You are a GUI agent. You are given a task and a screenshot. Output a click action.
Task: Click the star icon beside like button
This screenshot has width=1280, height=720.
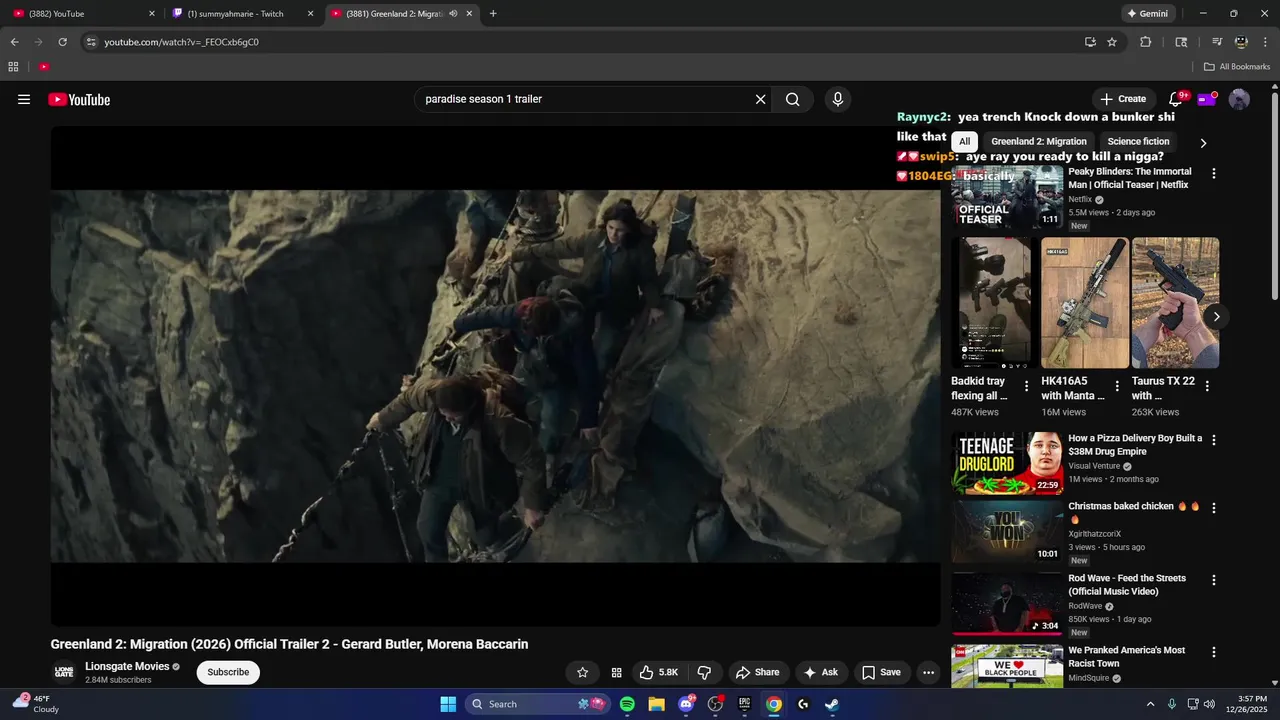click(582, 672)
